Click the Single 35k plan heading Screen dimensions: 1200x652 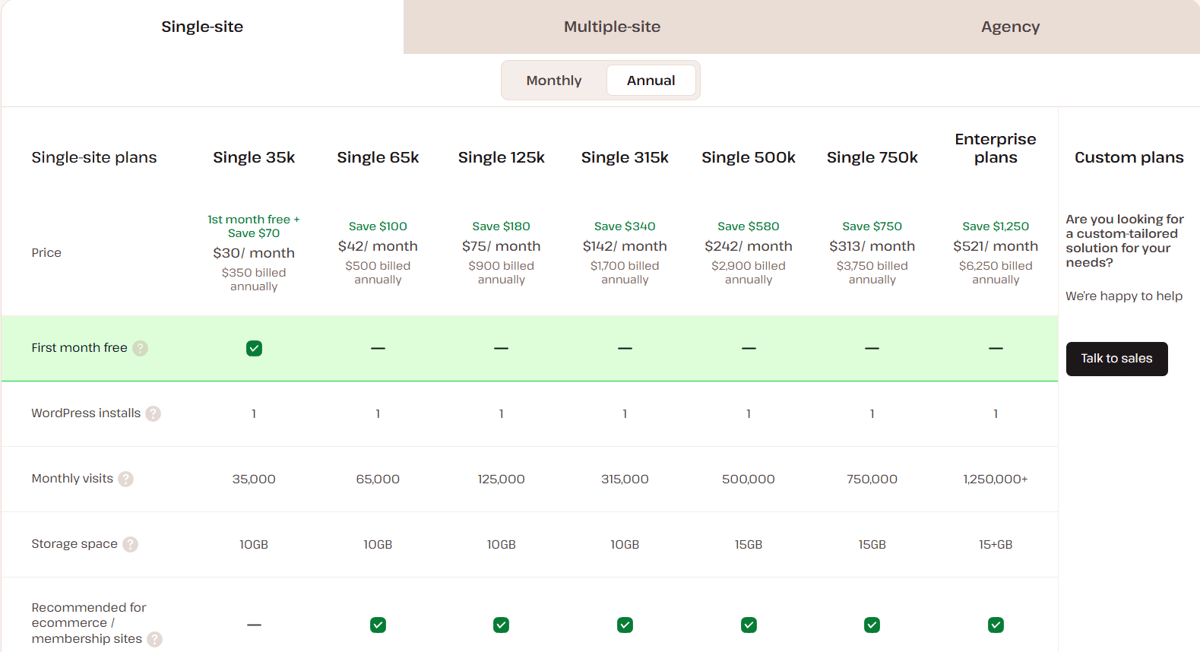click(x=254, y=158)
